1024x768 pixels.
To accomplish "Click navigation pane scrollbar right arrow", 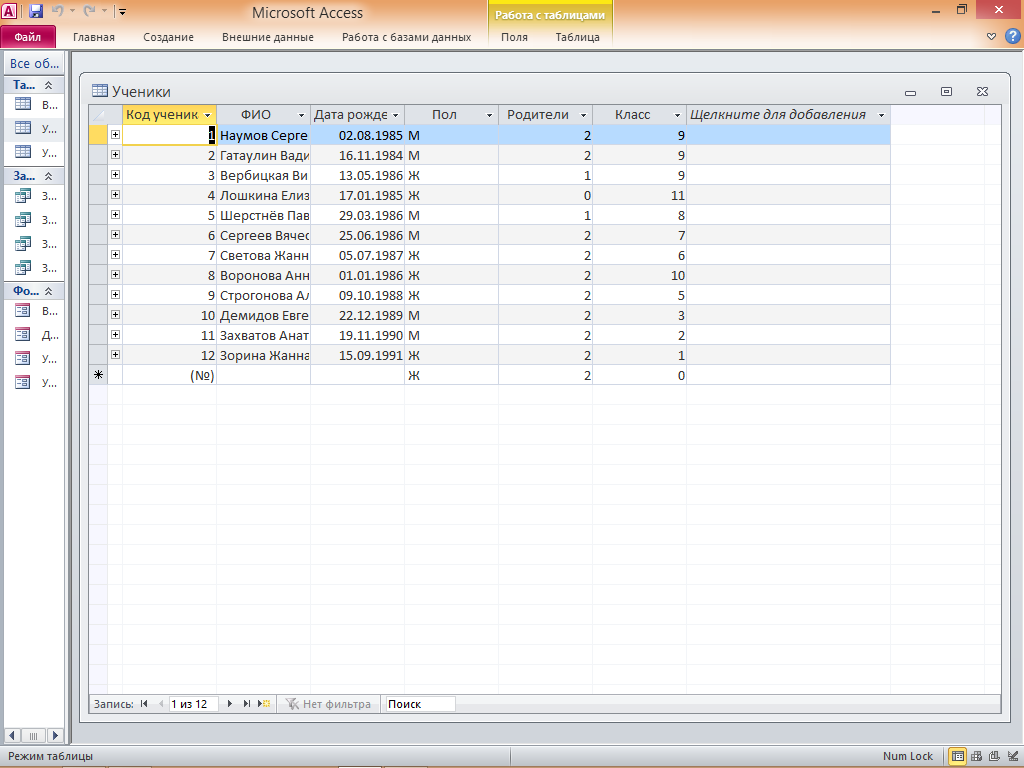I will pyautogui.click(x=56, y=735).
